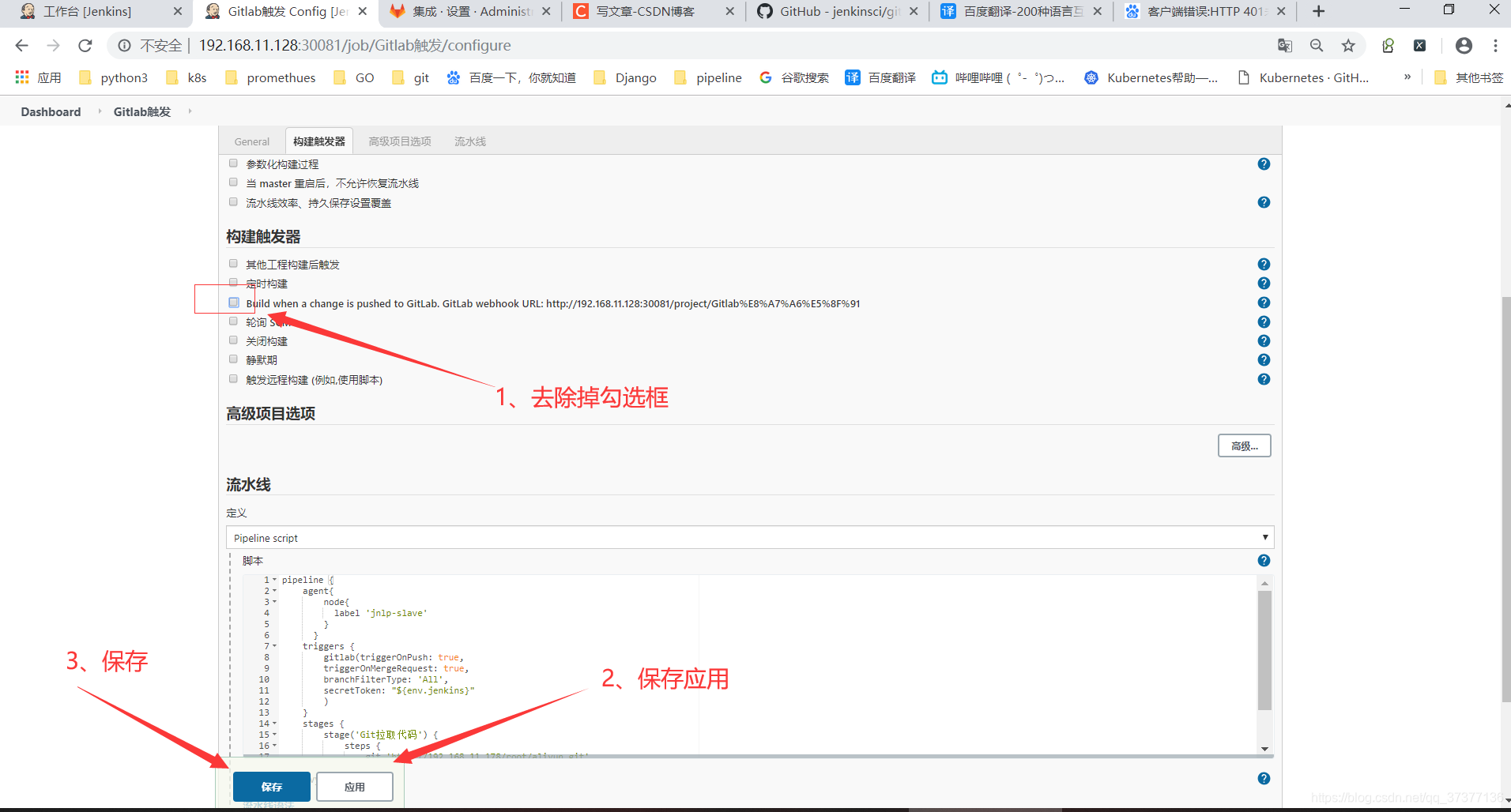Viewport: 1511px width, 812px height.
Task: Click script editor scroll-down arrow
Action: (x=1264, y=749)
